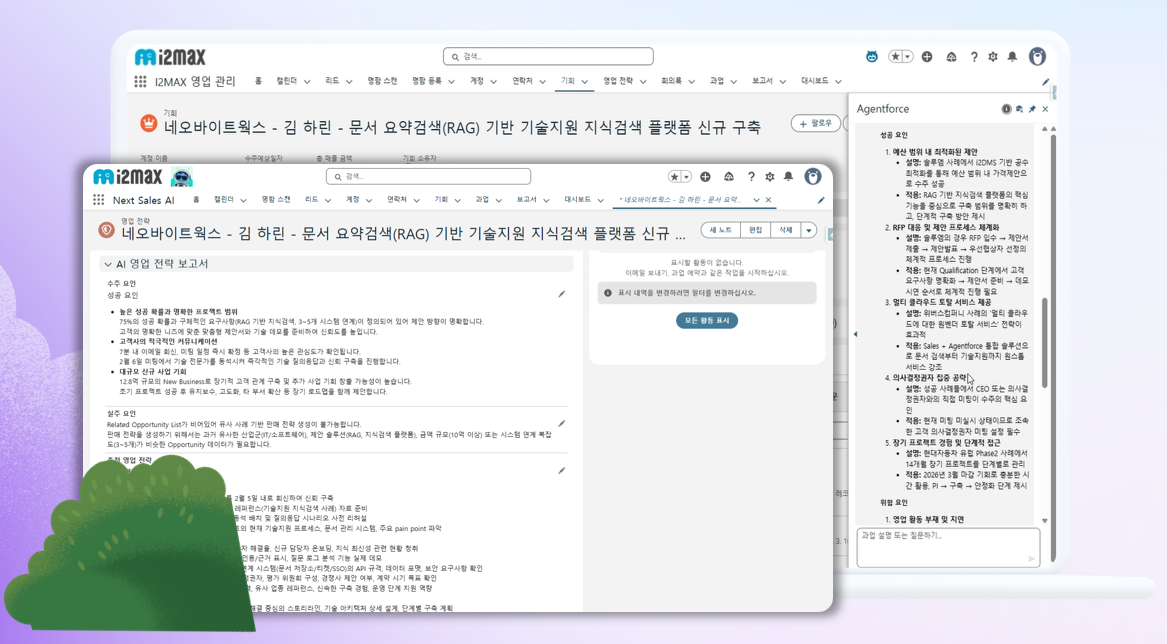Open Salesforce Help question mark in back window

[974, 57]
